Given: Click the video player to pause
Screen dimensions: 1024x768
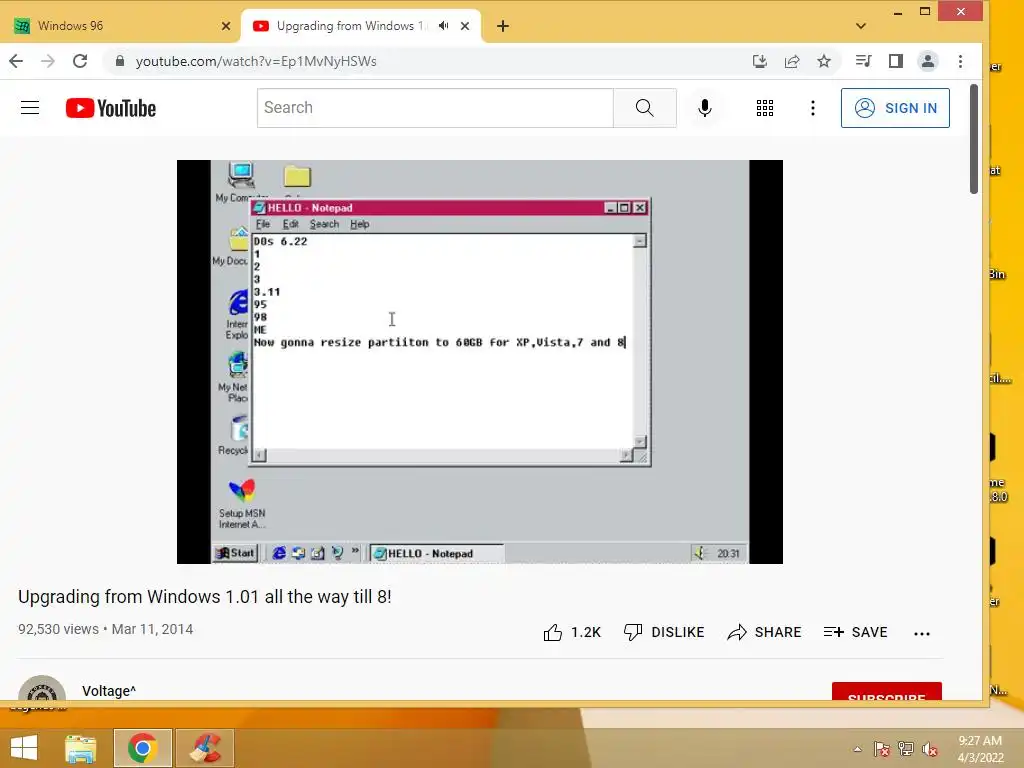Looking at the screenshot, I should point(480,362).
